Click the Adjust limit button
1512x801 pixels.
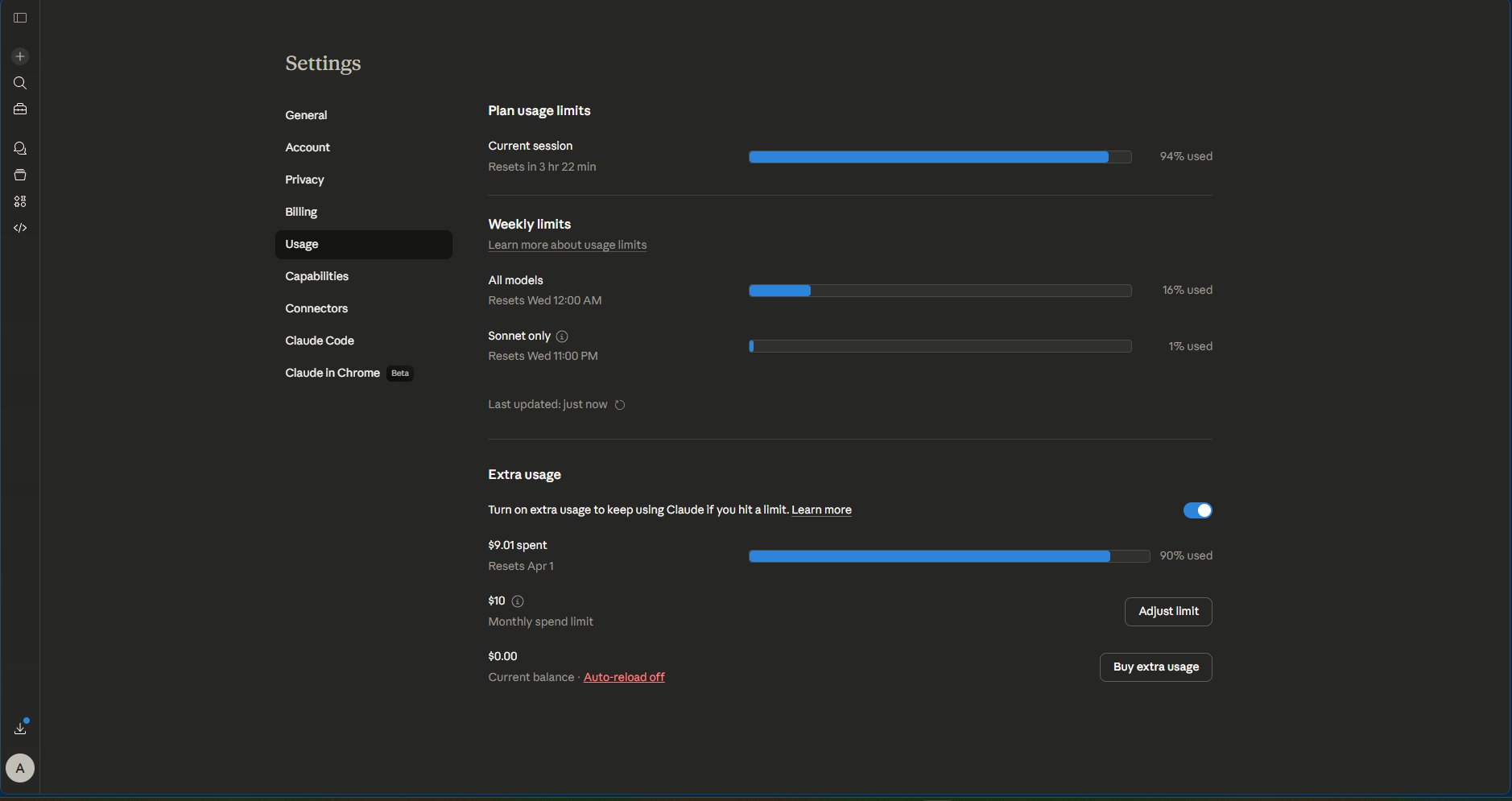click(1168, 612)
